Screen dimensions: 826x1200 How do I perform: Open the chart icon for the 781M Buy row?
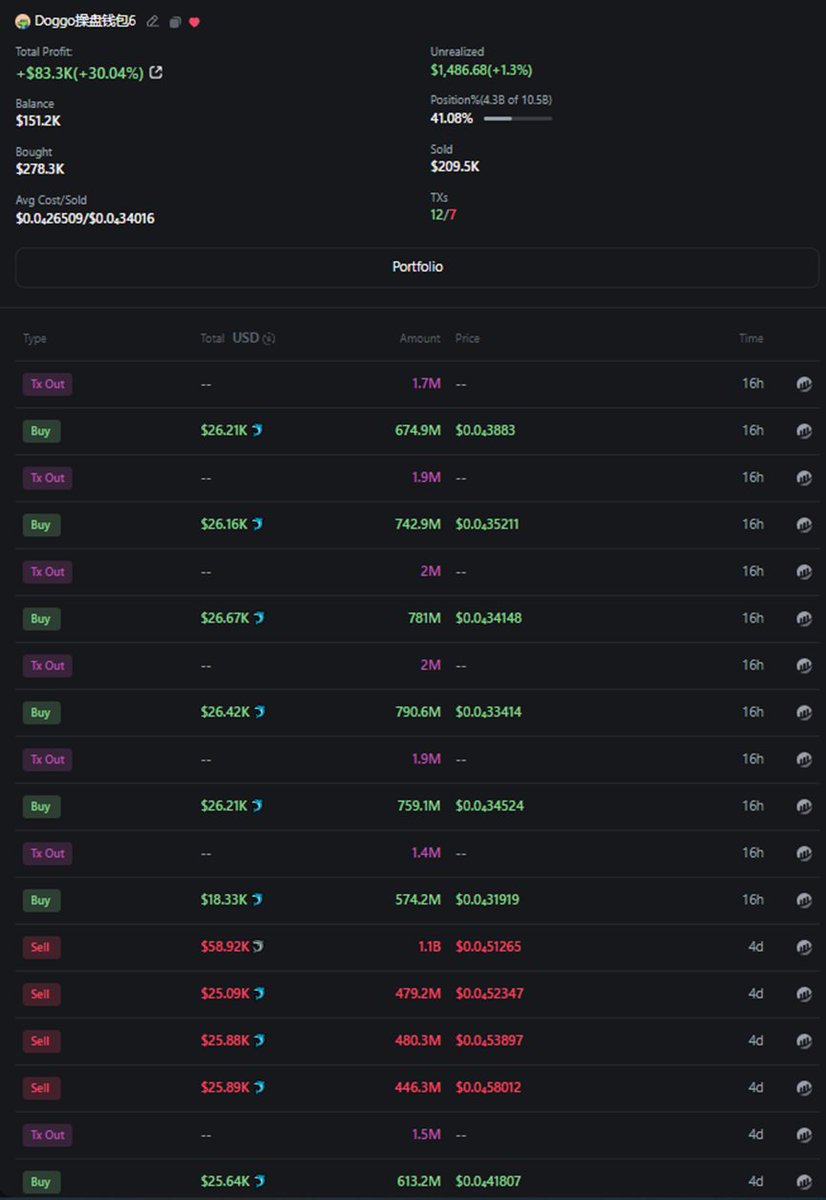pyautogui.click(x=804, y=619)
